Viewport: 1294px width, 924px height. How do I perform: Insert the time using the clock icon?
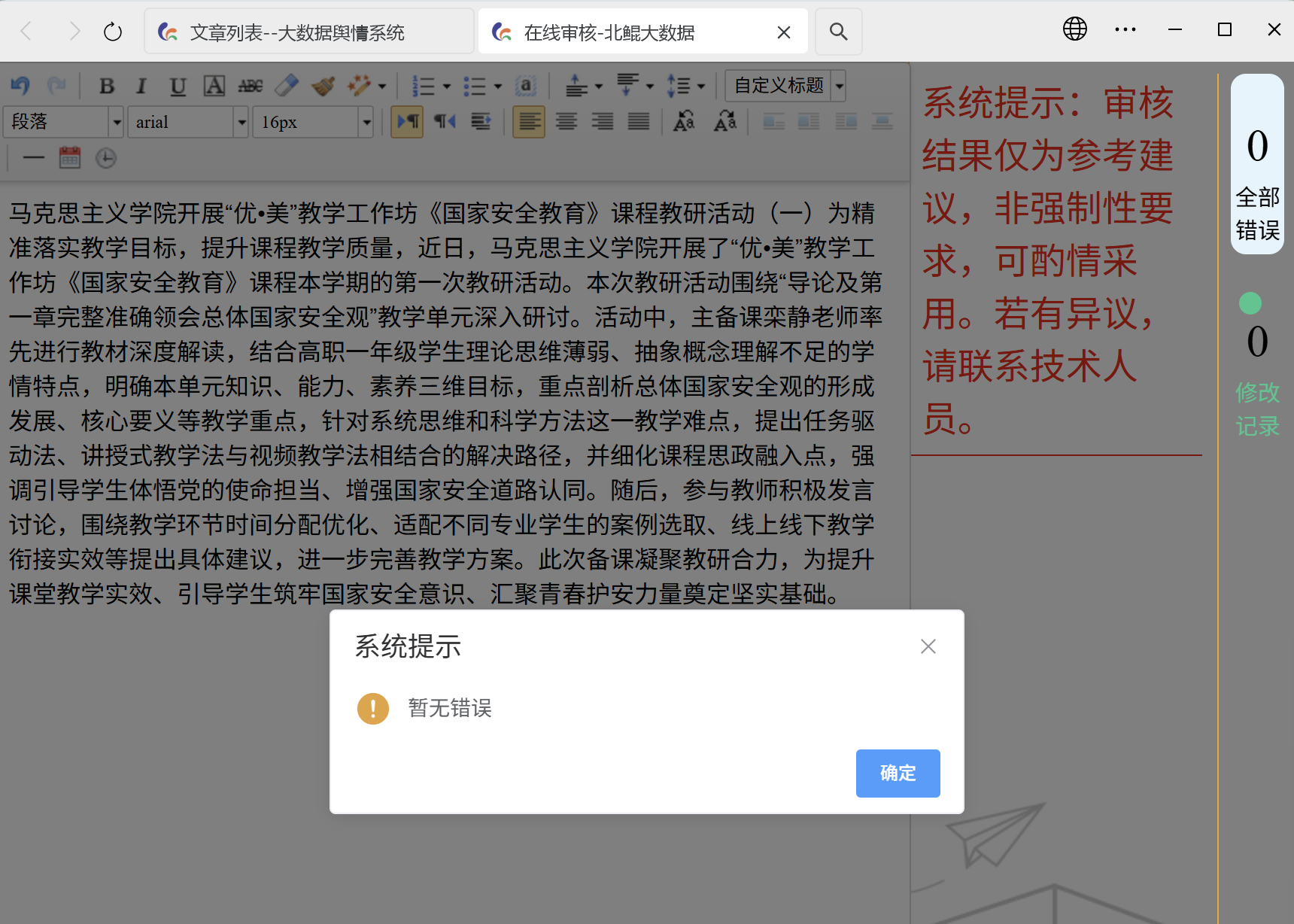106,158
